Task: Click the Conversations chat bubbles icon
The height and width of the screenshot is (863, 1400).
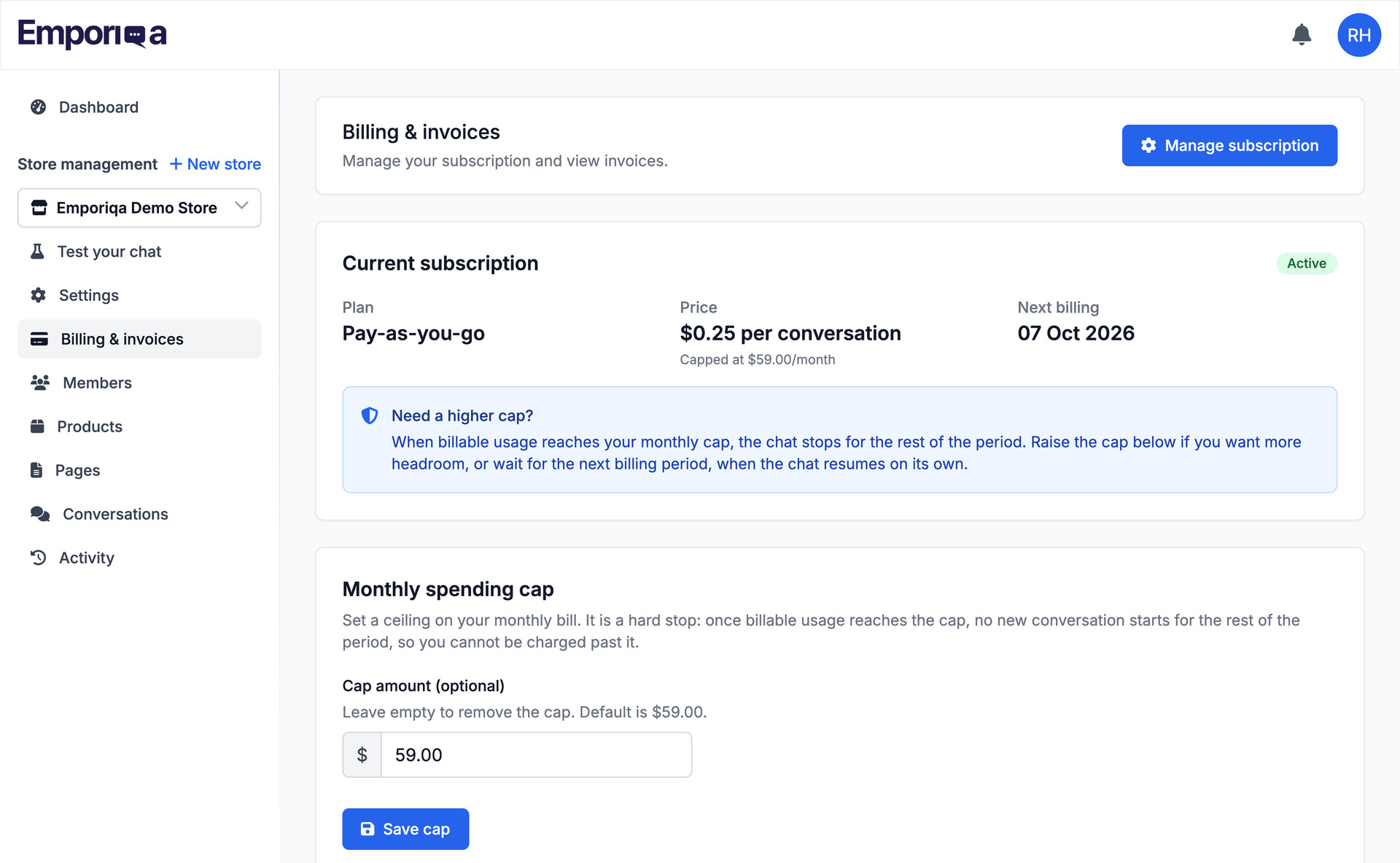Action: coord(40,514)
